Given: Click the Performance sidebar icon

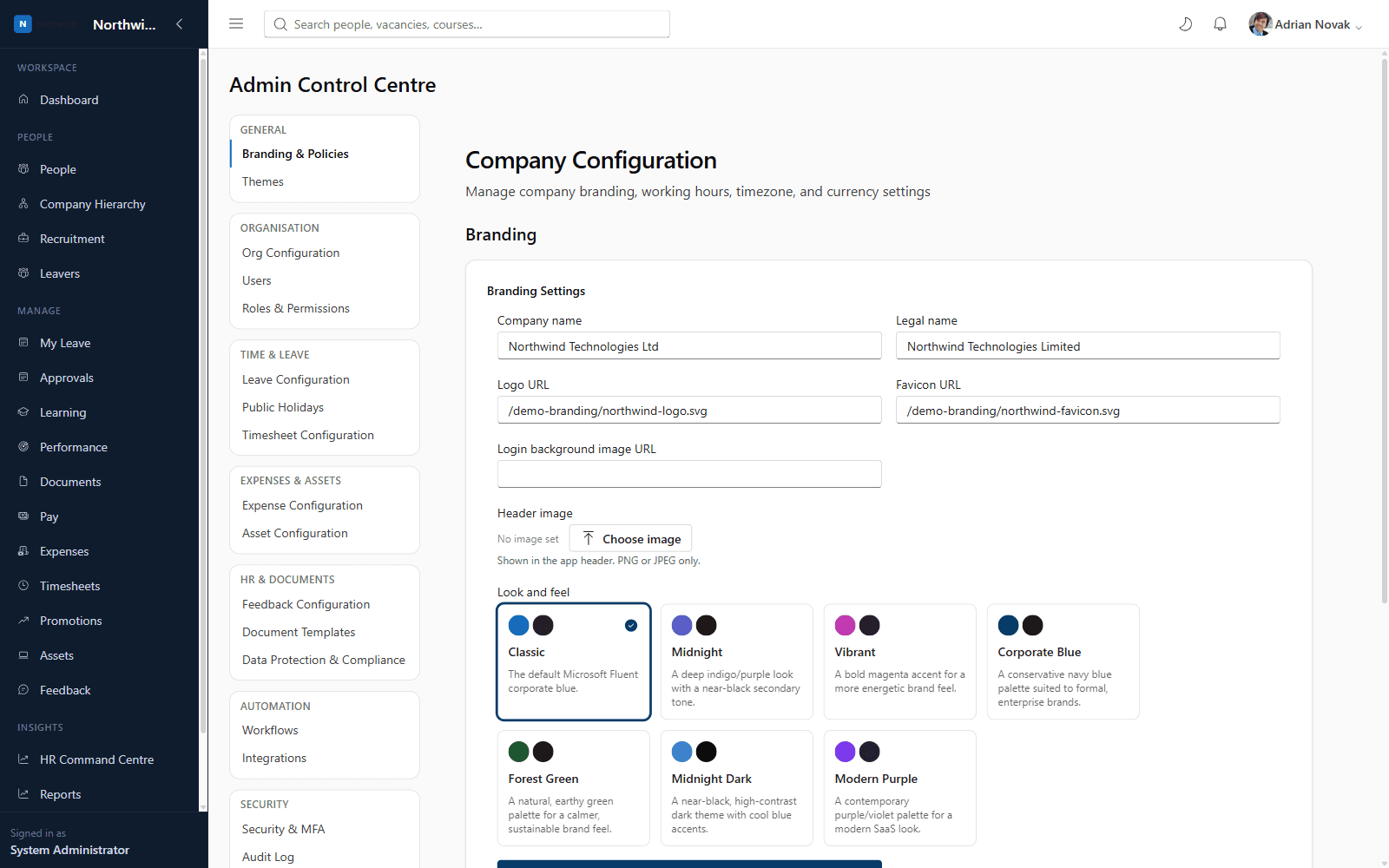Looking at the screenshot, I should point(23,447).
